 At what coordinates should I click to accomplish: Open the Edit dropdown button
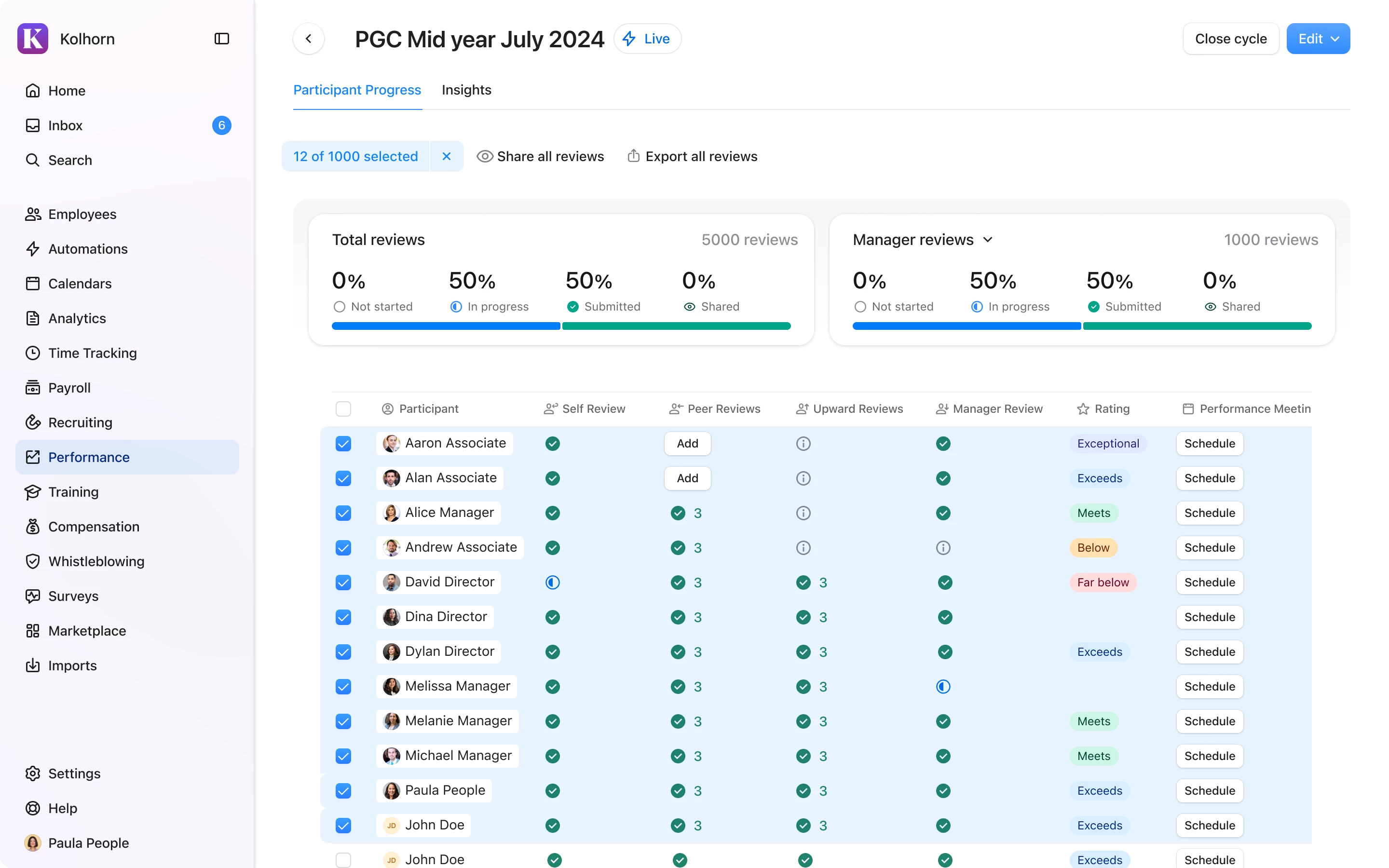(x=1317, y=39)
